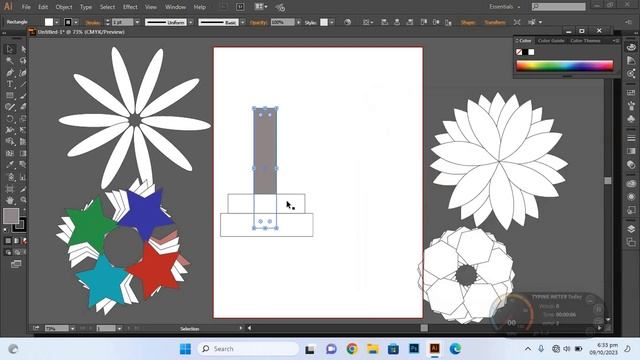
Task: Select the Rotate tool
Action: point(10,119)
